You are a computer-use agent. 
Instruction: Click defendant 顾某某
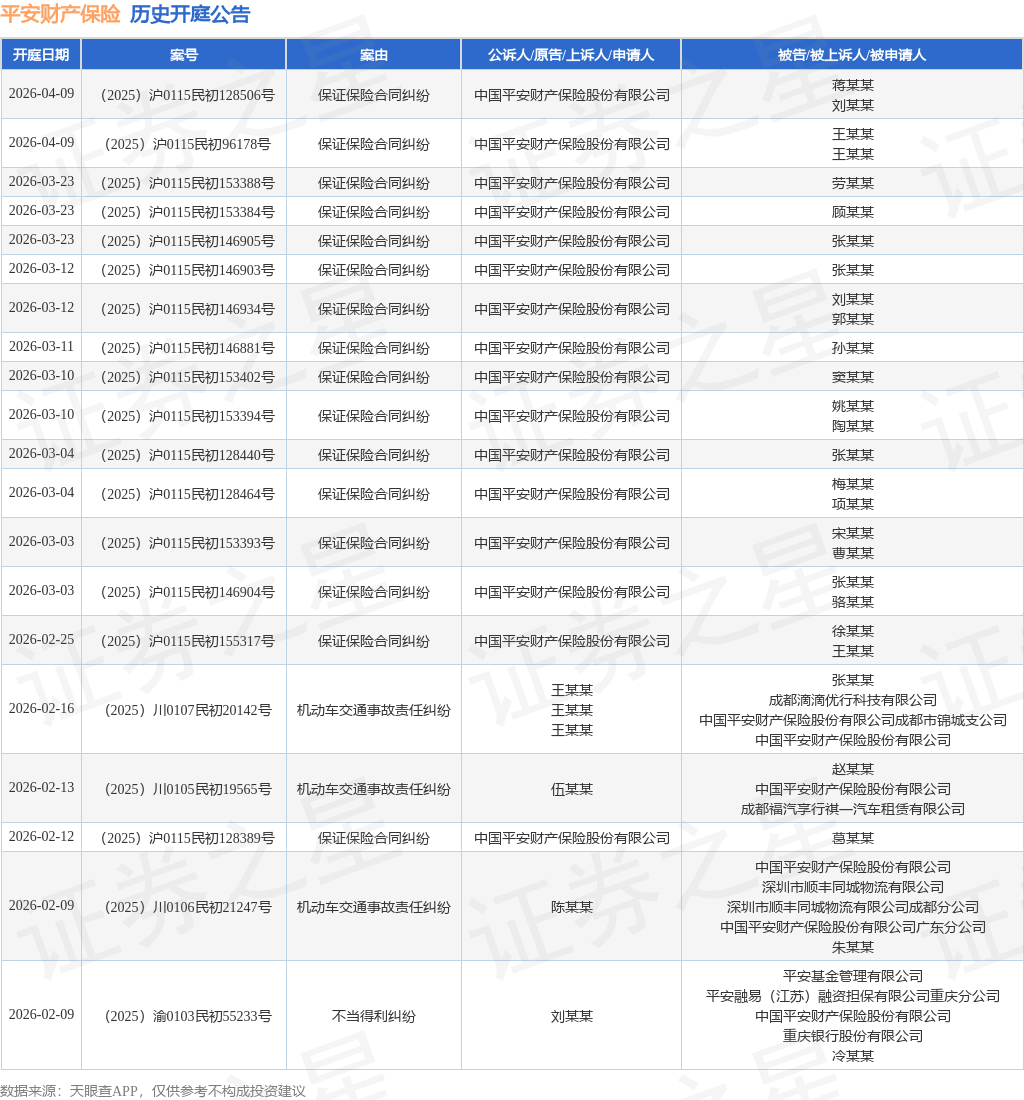coord(853,212)
